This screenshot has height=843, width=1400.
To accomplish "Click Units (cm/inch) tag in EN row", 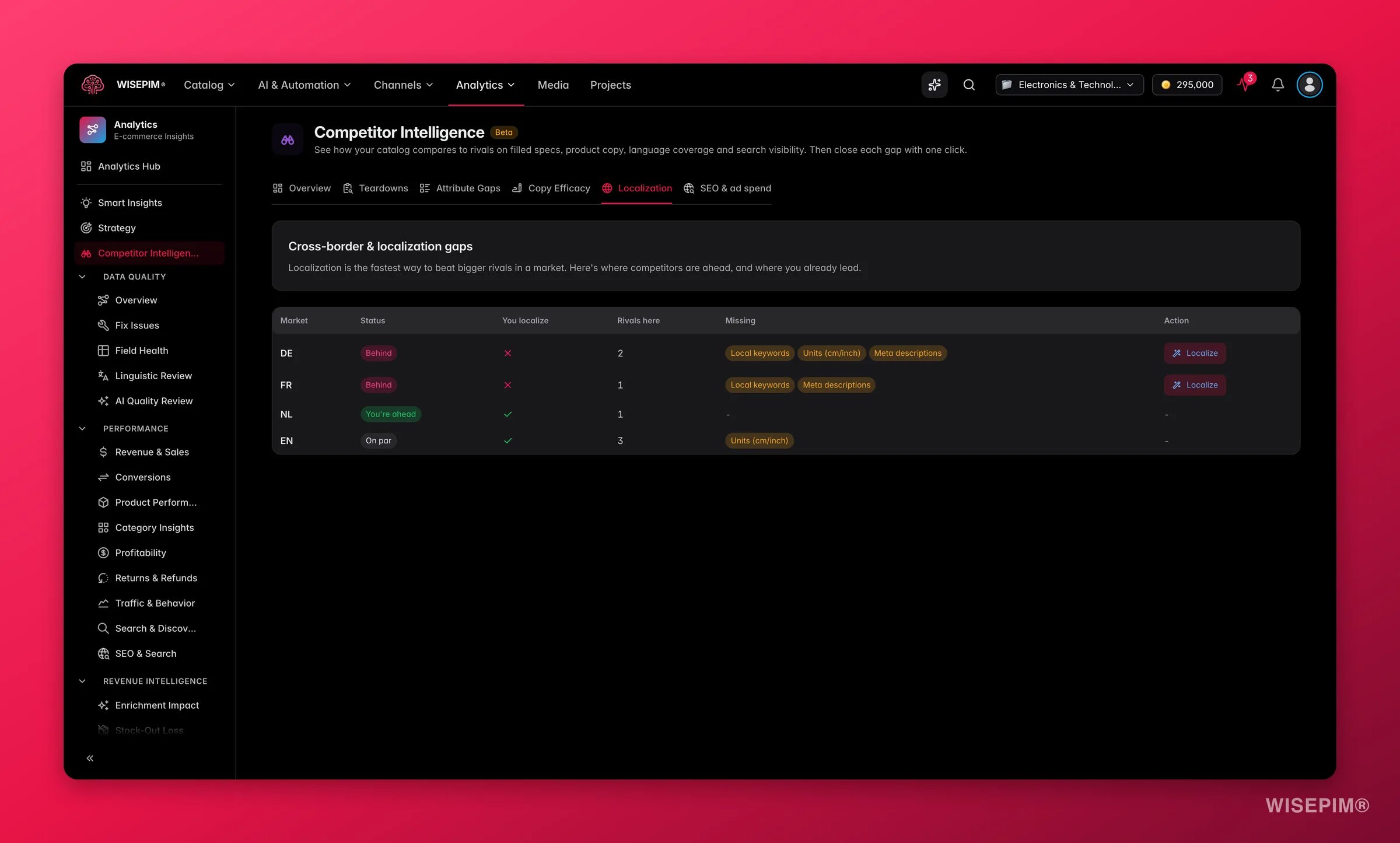I will click(x=759, y=440).
